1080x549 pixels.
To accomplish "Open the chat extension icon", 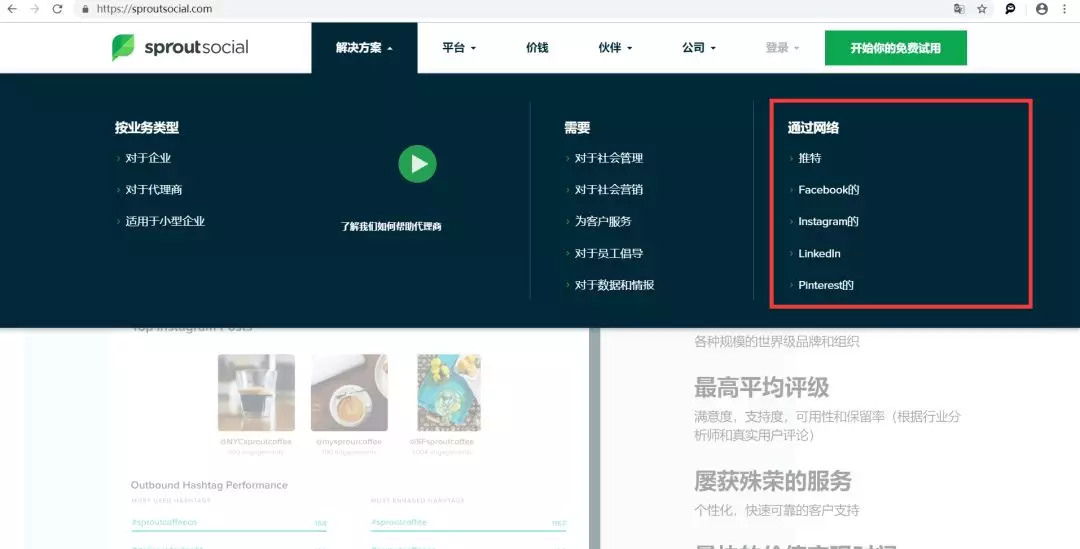I will [x=1010, y=9].
